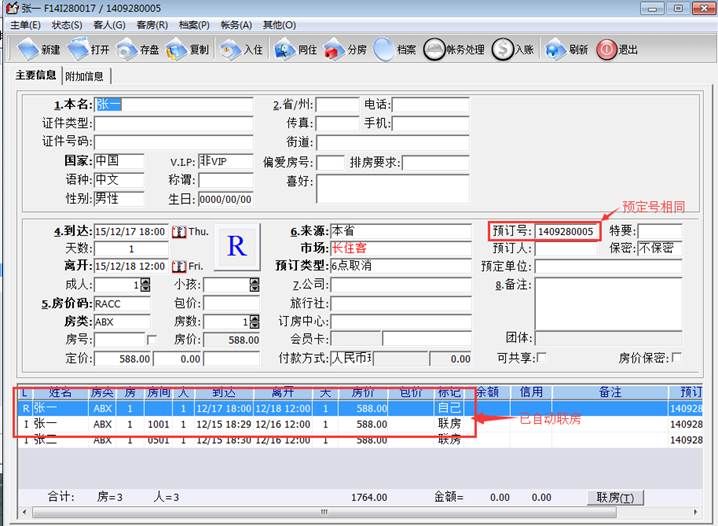Viewport: 718px width, 526px height.
Task: Click the 语种 field showing 中文
Action: tap(119, 180)
